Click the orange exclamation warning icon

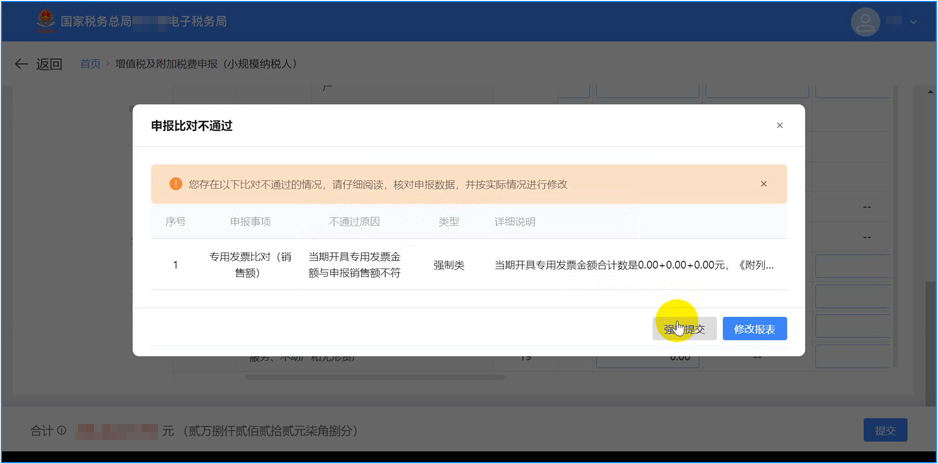175,184
